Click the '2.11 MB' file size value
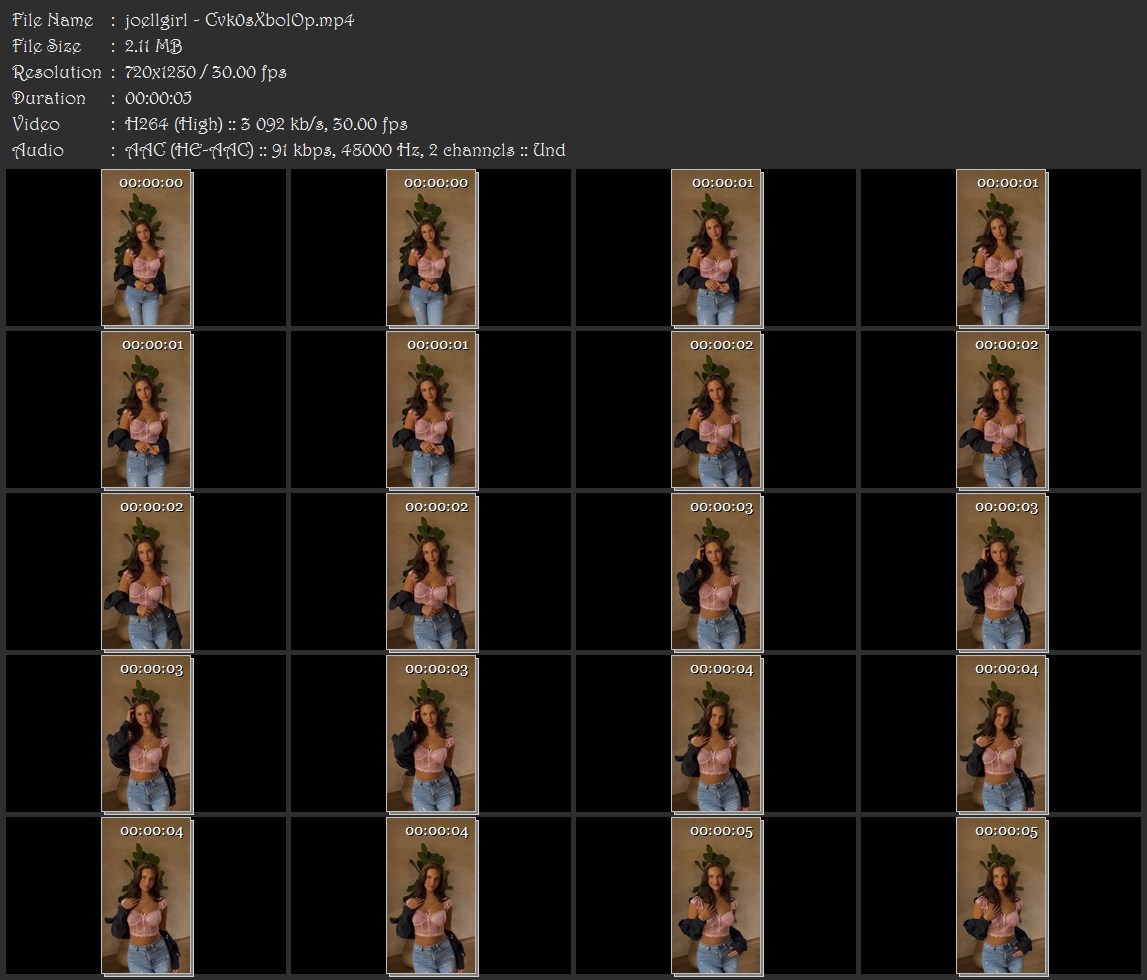 [154, 46]
